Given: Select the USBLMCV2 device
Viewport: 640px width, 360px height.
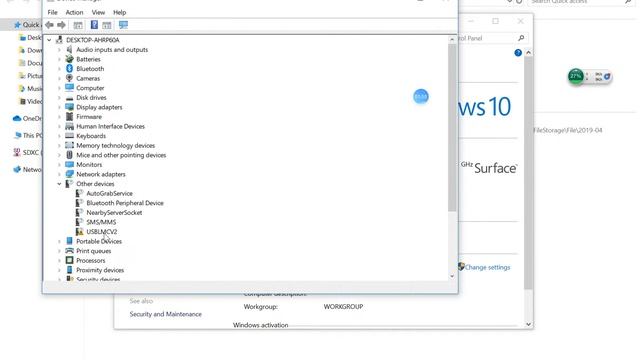Looking at the screenshot, I should click(x=102, y=231).
